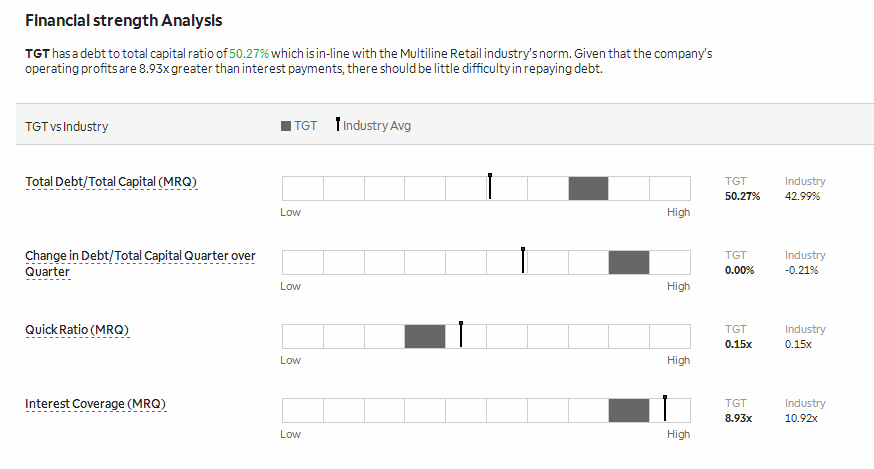Open Total Debt/Total Capital (MRQ) definition
The width and height of the screenshot is (874, 469).
point(111,182)
